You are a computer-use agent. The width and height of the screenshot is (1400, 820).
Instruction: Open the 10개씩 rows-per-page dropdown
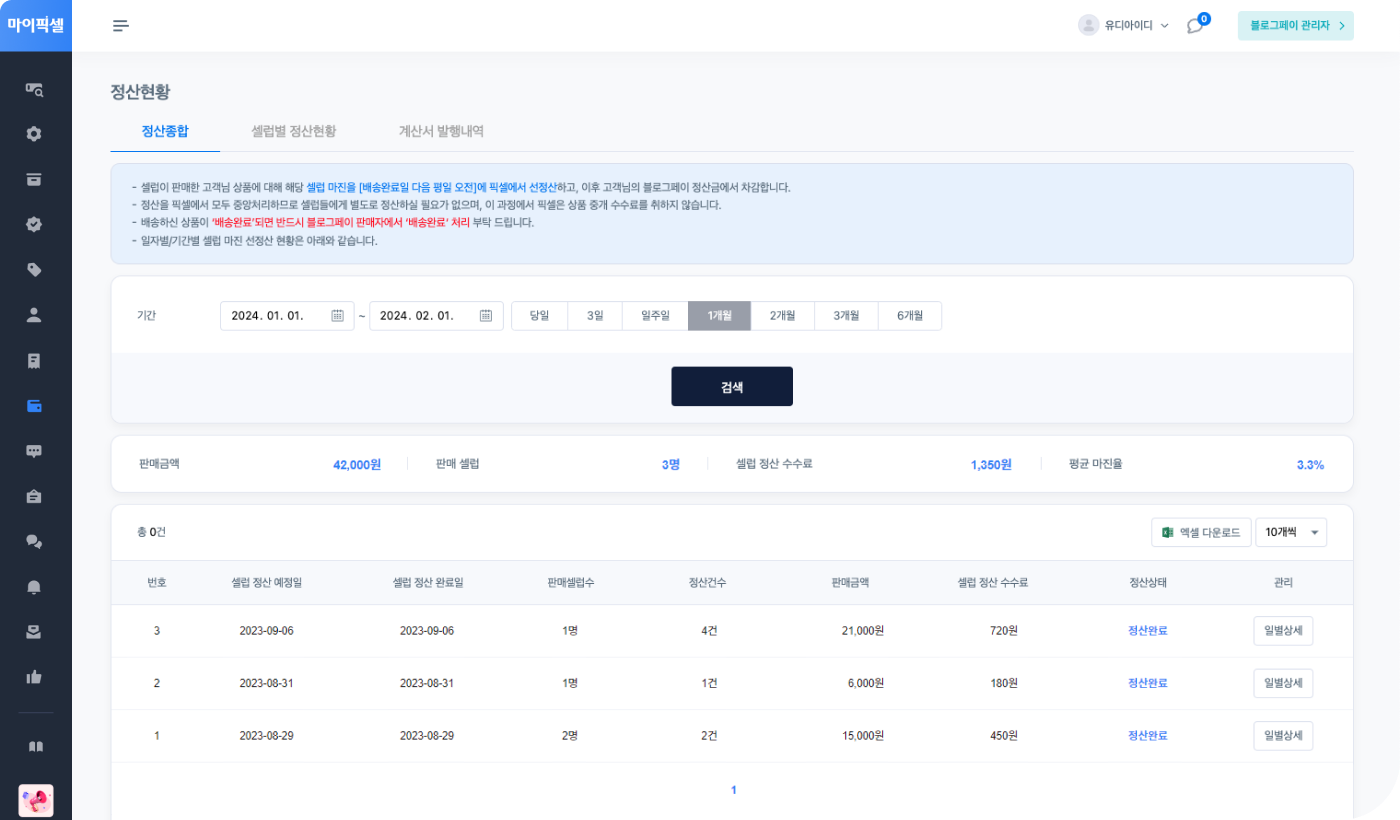click(x=1290, y=533)
